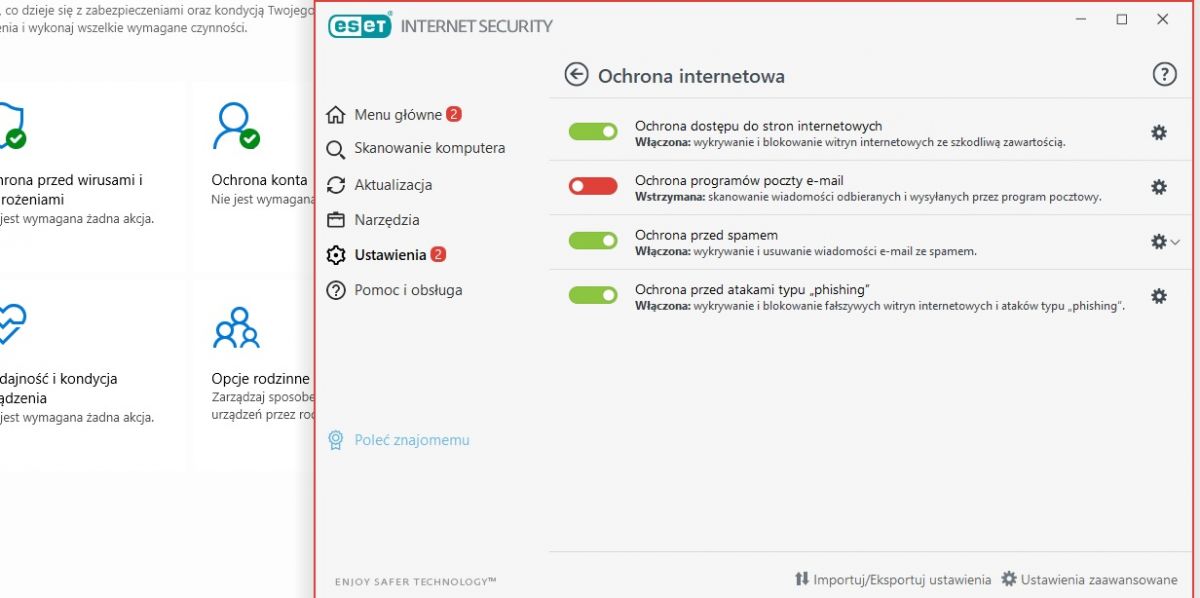
Task: Click the ESET logo in title bar
Action: [x=360, y=26]
